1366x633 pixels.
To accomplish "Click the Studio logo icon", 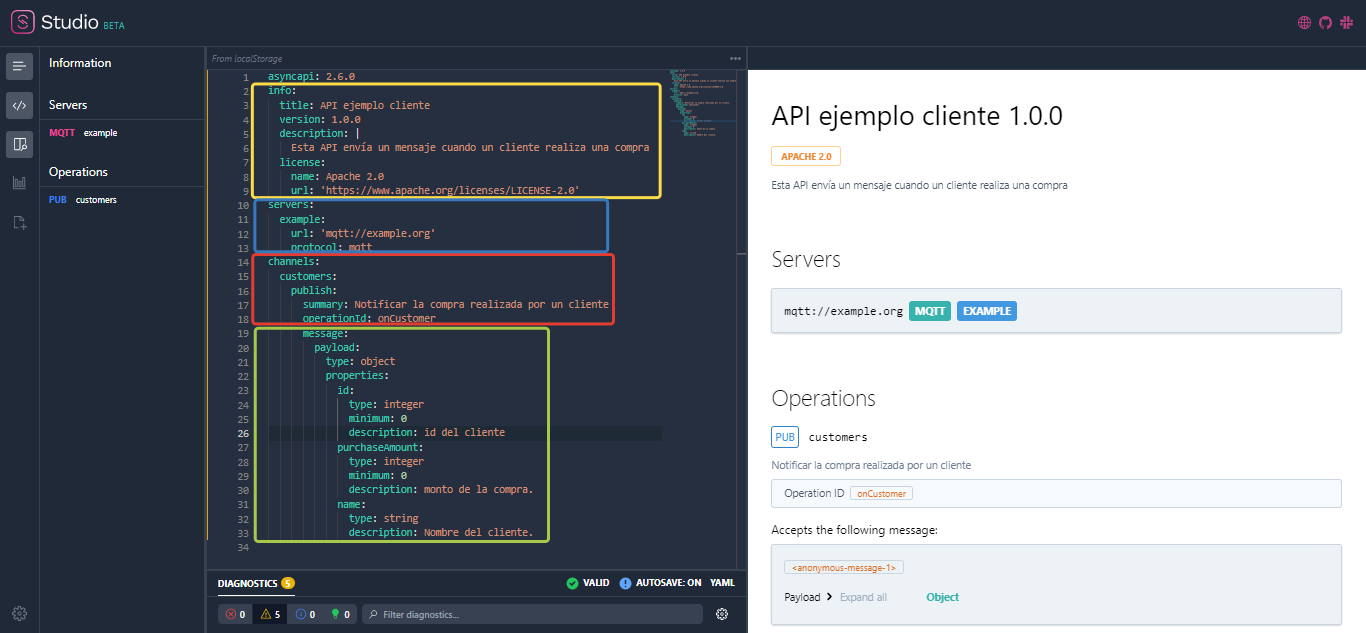I will coord(22,21).
